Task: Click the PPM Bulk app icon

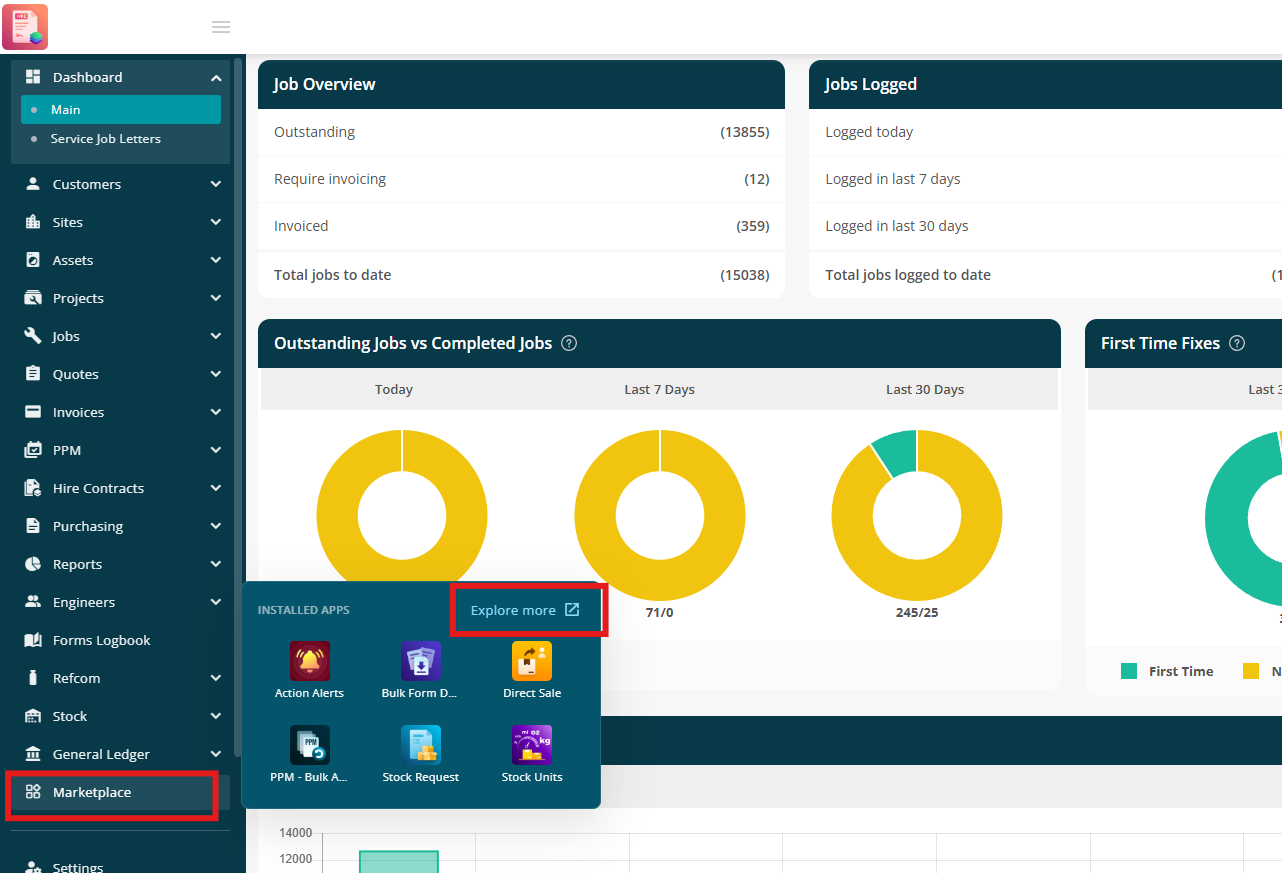Action: 310,745
